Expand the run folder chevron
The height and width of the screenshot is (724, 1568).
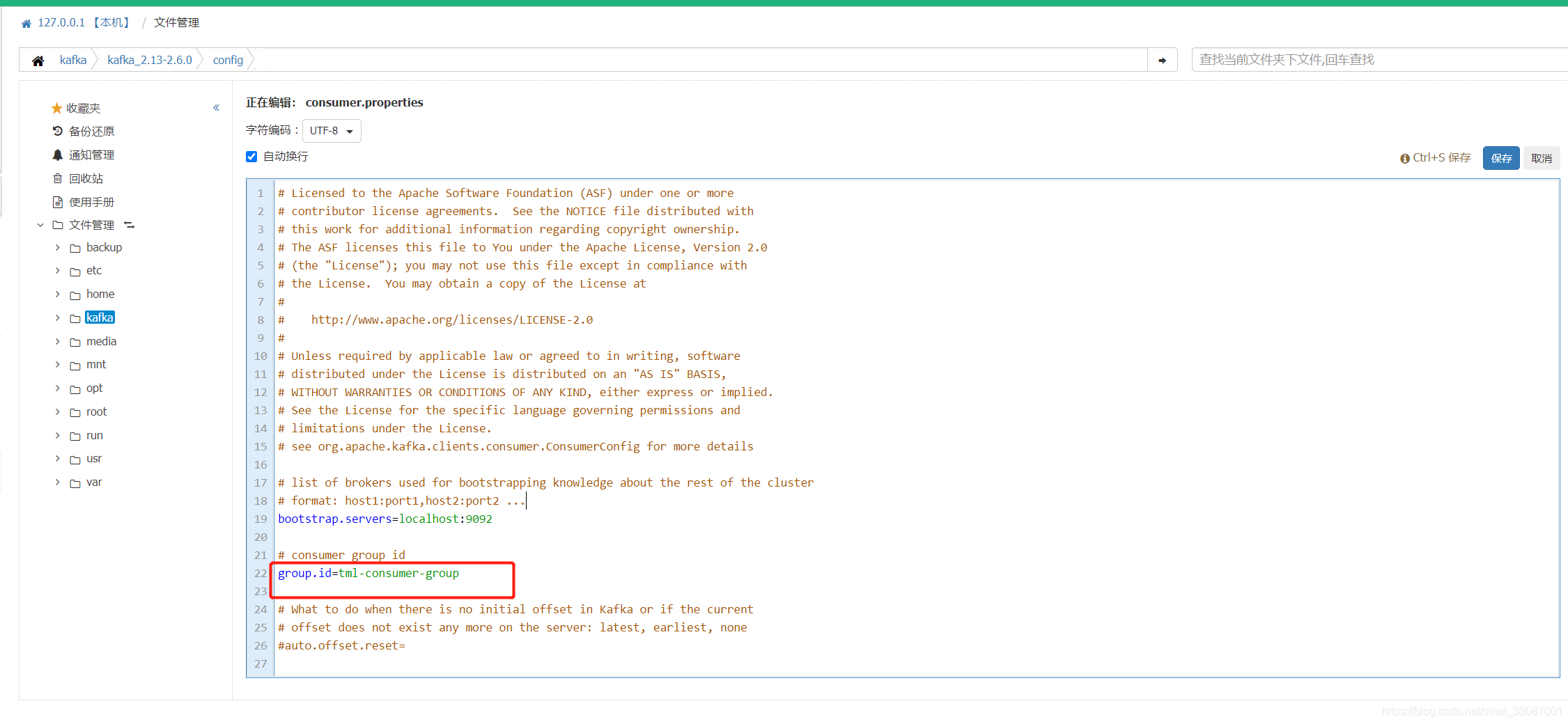pos(58,435)
